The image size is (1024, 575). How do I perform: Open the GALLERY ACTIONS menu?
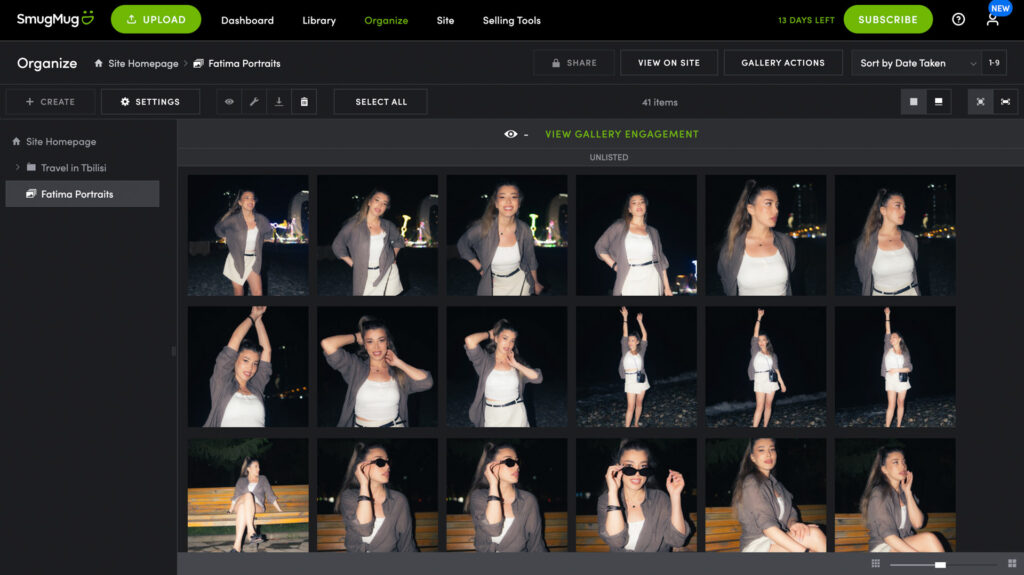[783, 63]
